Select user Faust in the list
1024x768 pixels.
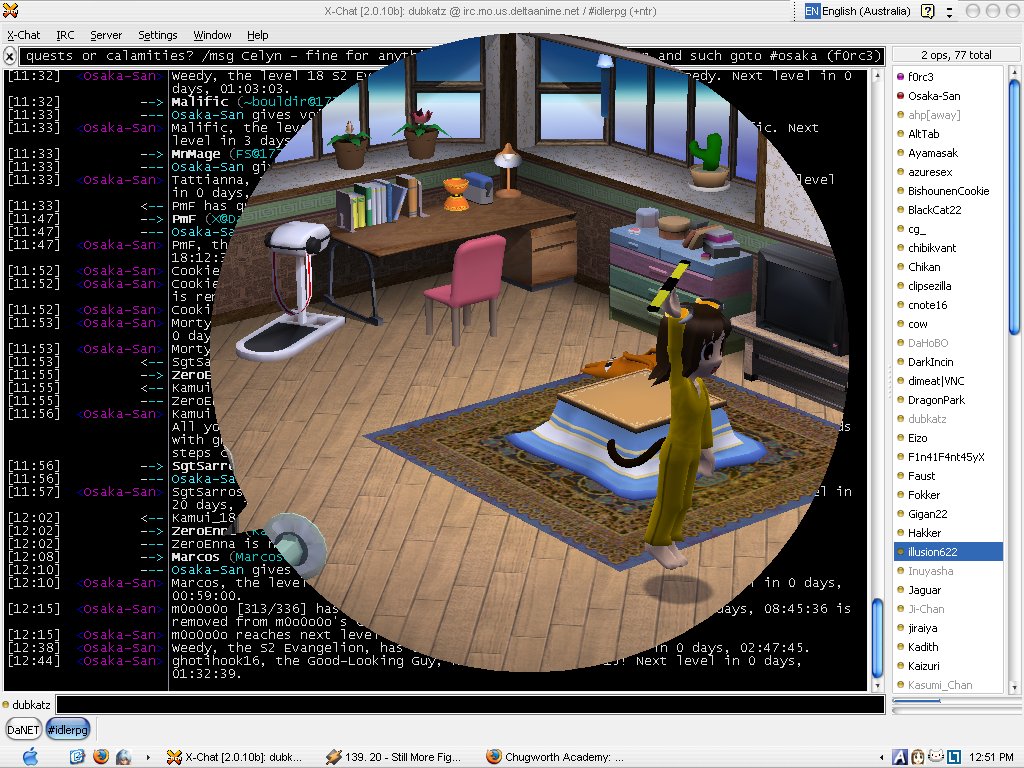[x=948, y=475]
